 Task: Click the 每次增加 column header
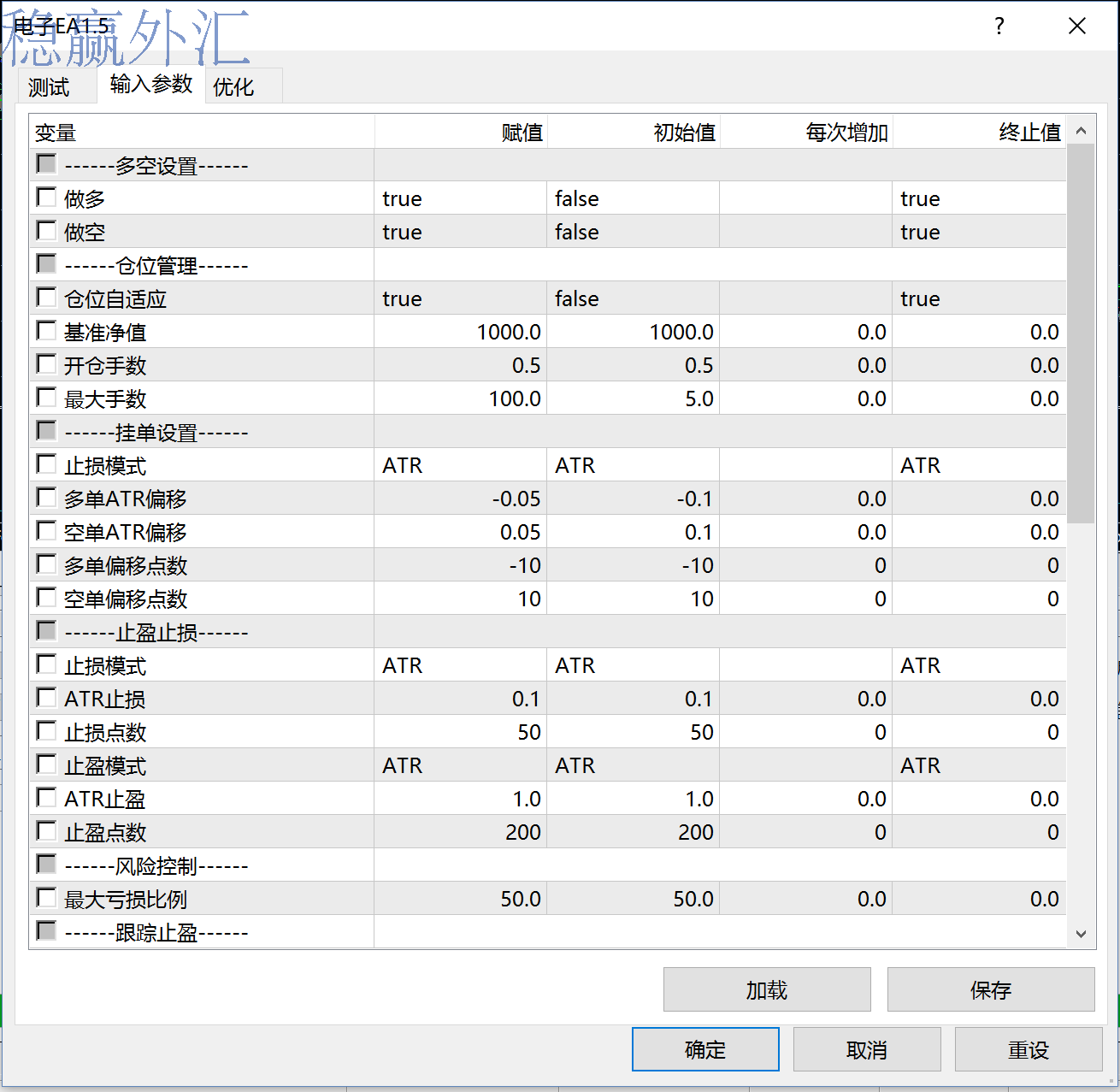pos(806,133)
